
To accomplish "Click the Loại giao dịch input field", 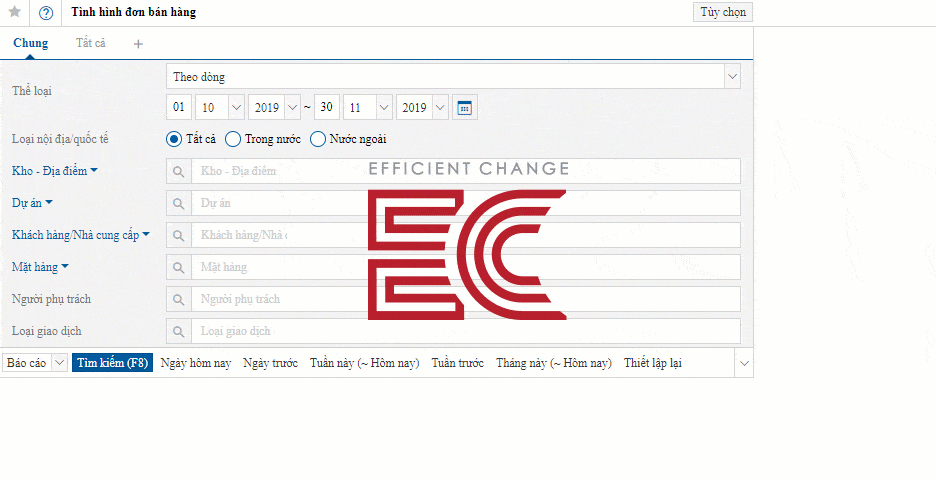I will [x=466, y=331].
